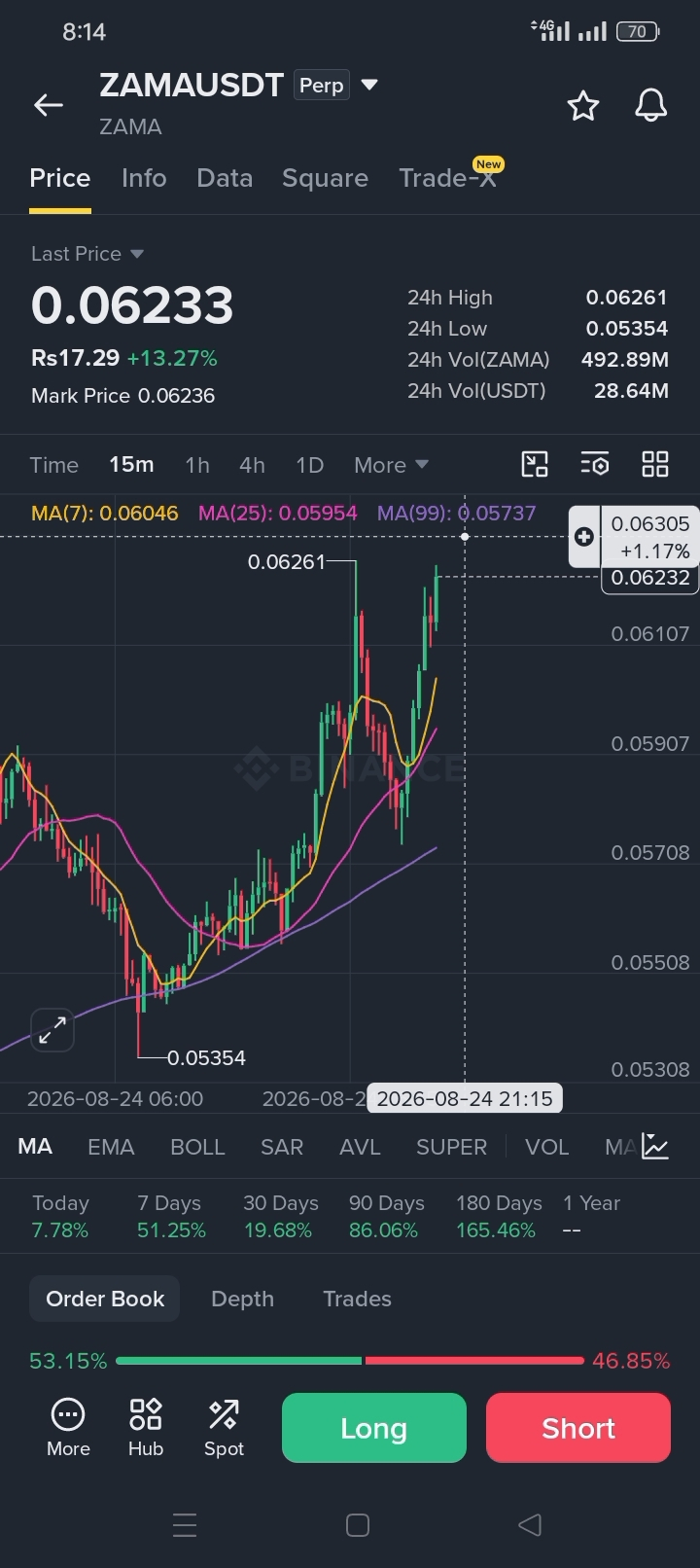Image resolution: width=700 pixels, height=1568 pixels.
Task: Tap the 0.05354 low marker on chart
Action: click(x=206, y=1058)
